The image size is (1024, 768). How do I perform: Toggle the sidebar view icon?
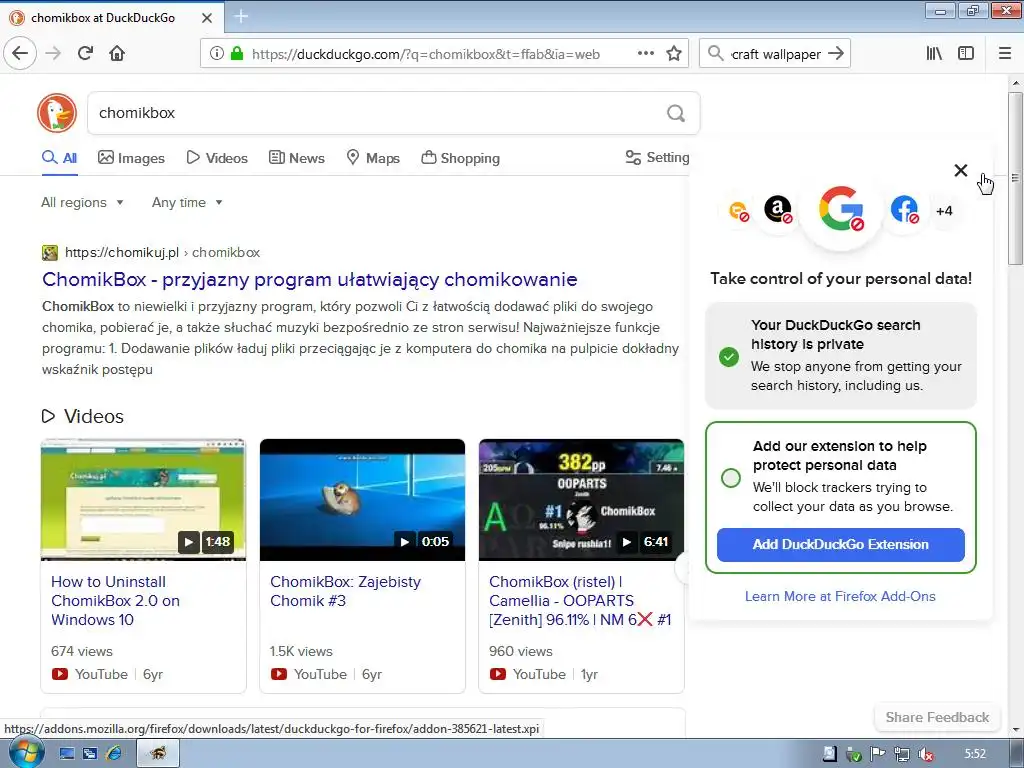(x=966, y=54)
